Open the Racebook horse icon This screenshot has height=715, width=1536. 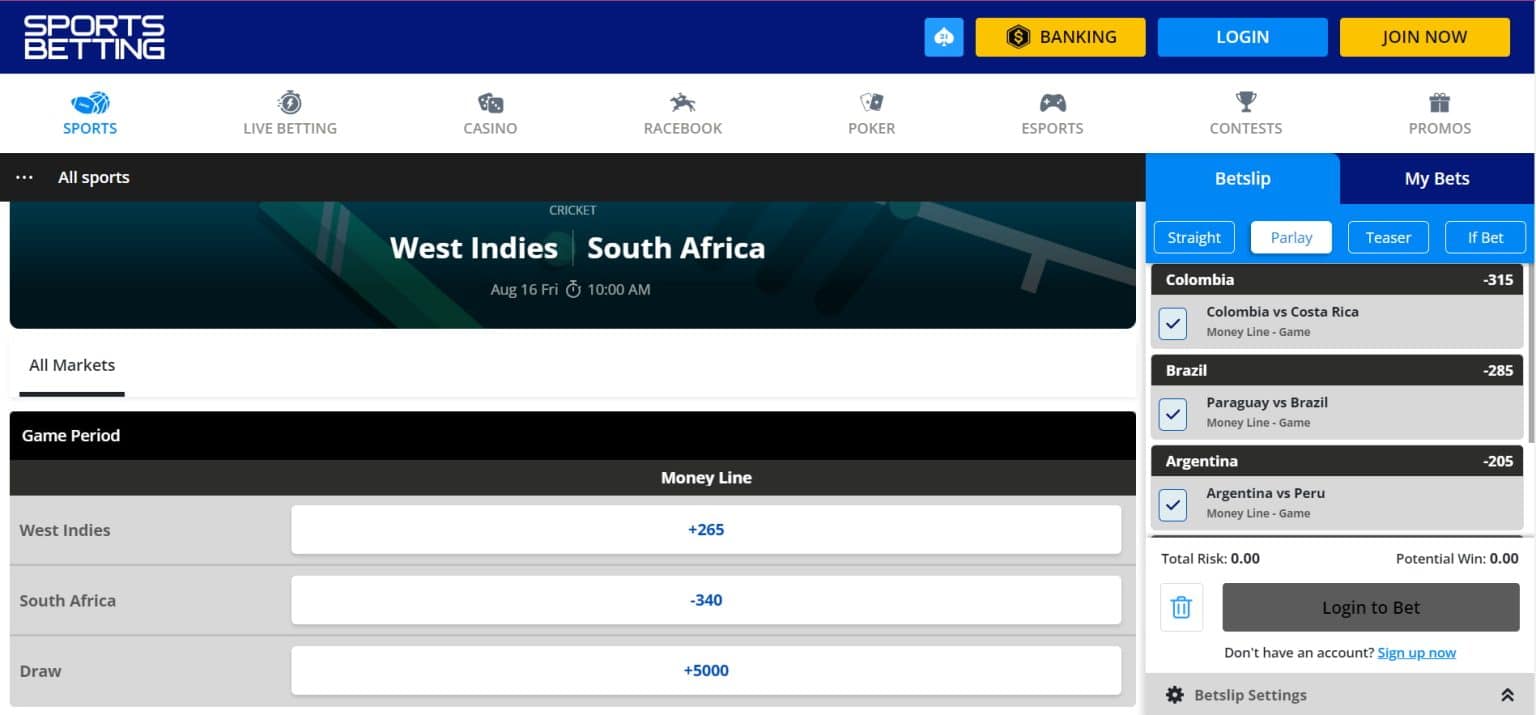(x=681, y=103)
